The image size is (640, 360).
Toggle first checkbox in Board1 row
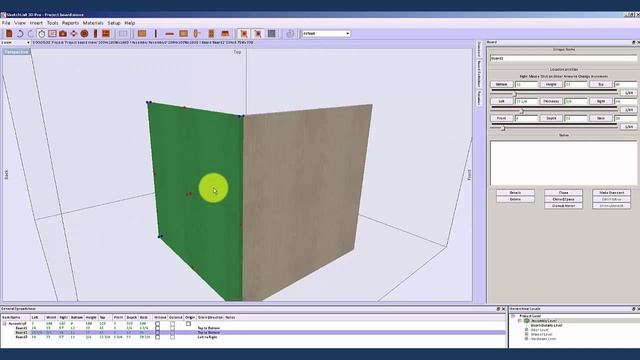[158, 328]
